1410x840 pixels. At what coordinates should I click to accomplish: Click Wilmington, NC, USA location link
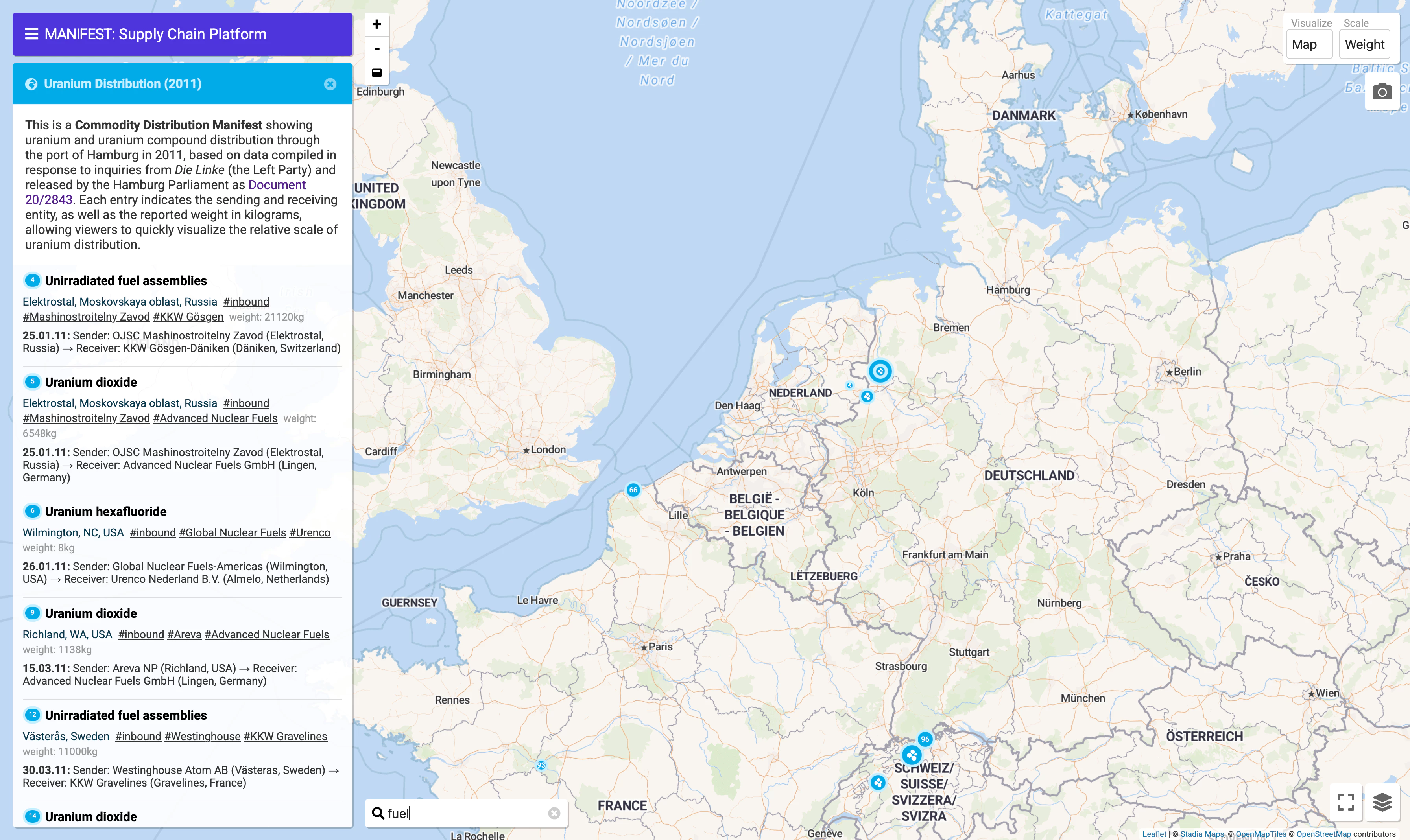(73, 532)
